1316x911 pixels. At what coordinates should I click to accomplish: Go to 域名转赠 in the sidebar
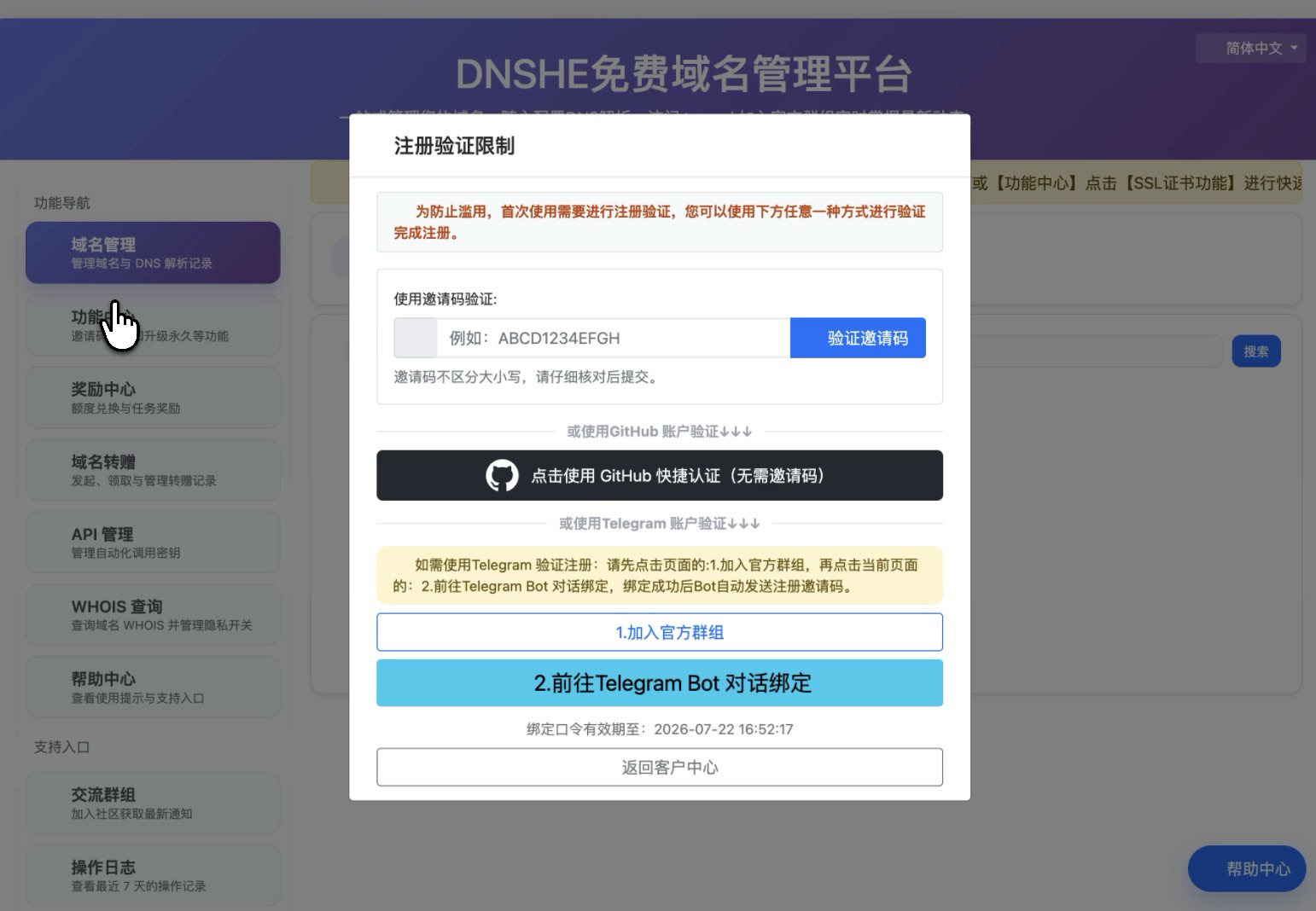click(x=153, y=470)
